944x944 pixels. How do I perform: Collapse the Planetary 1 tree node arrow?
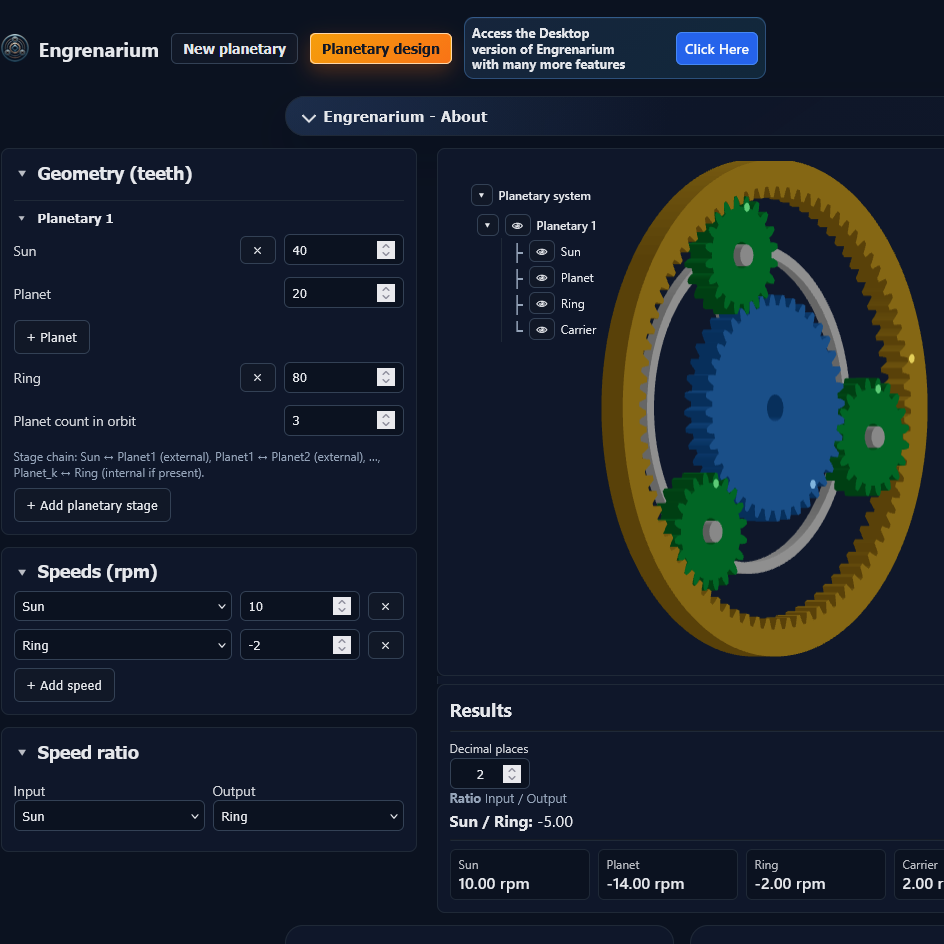pos(488,226)
